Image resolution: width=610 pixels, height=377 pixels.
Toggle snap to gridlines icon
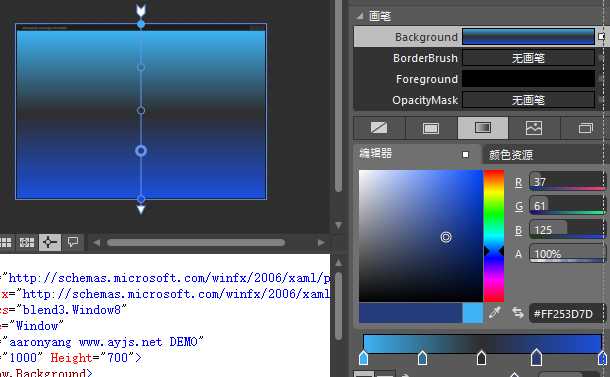27,242
